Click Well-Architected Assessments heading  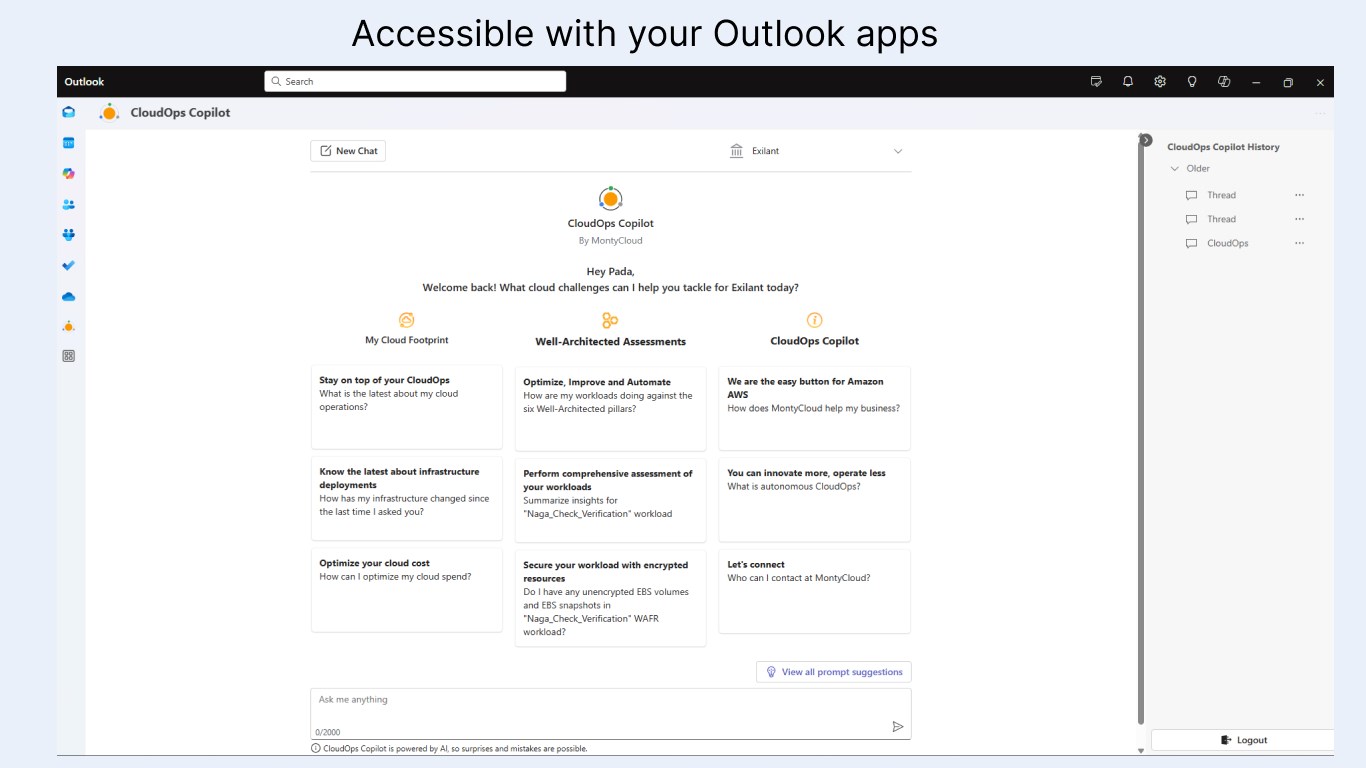(x=611, y=342)
